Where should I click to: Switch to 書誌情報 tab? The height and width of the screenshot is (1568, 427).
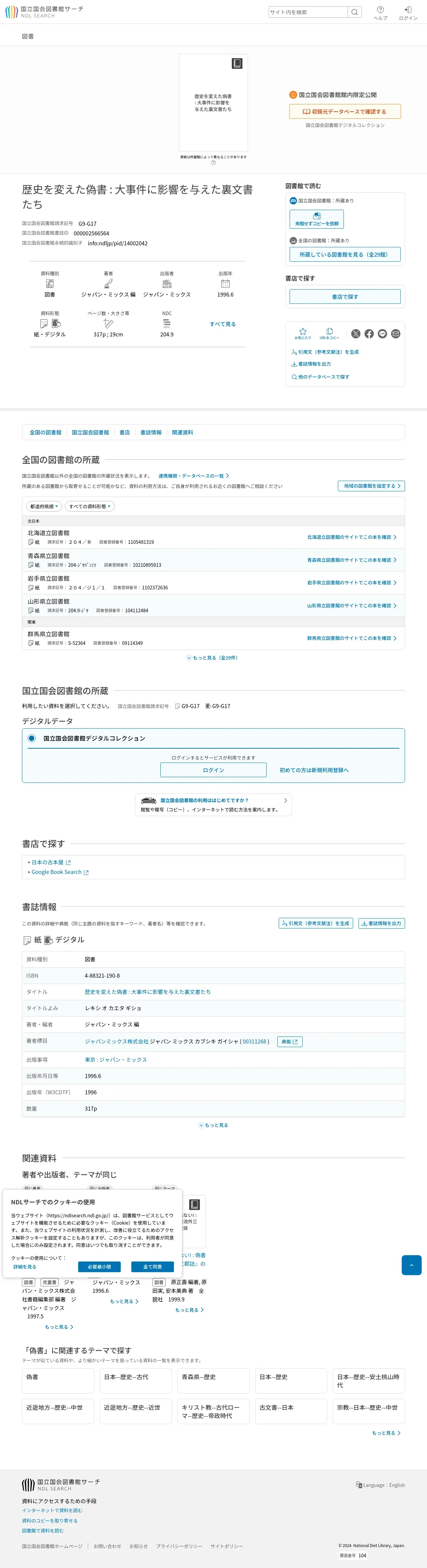click(x=151, y=432)
